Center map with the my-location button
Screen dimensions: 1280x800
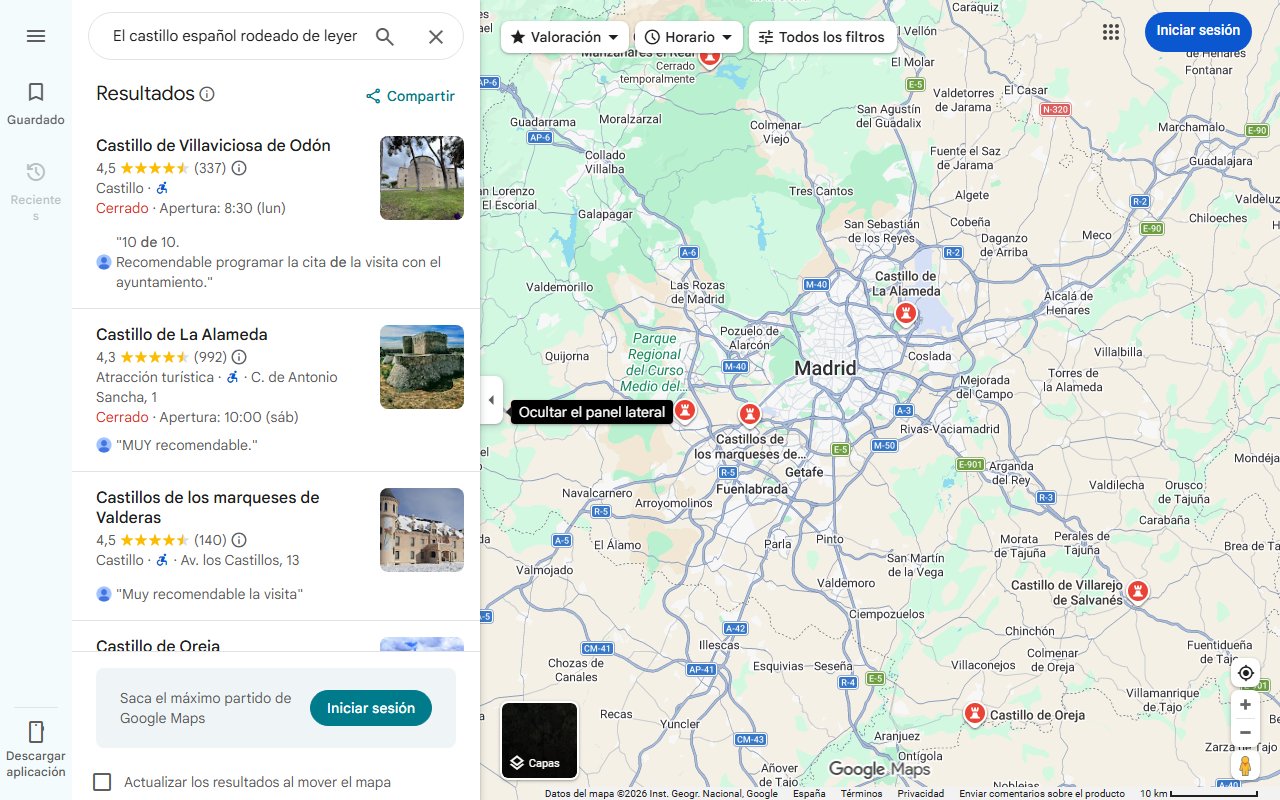pos(1245,673)
